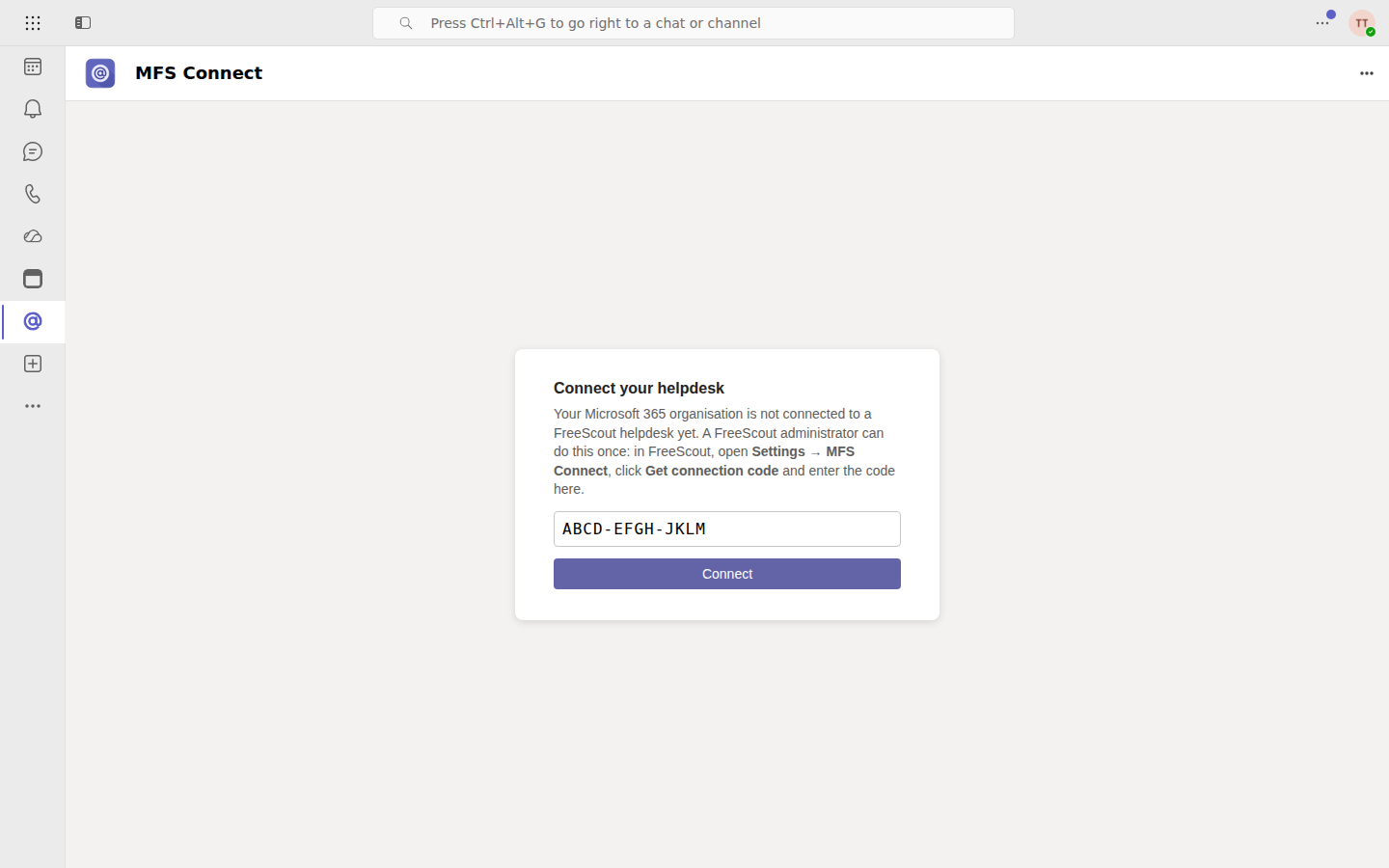This screenshot has height=868, width=1389.
Task: Focus the top search box
Action: (x=694, y=23)
